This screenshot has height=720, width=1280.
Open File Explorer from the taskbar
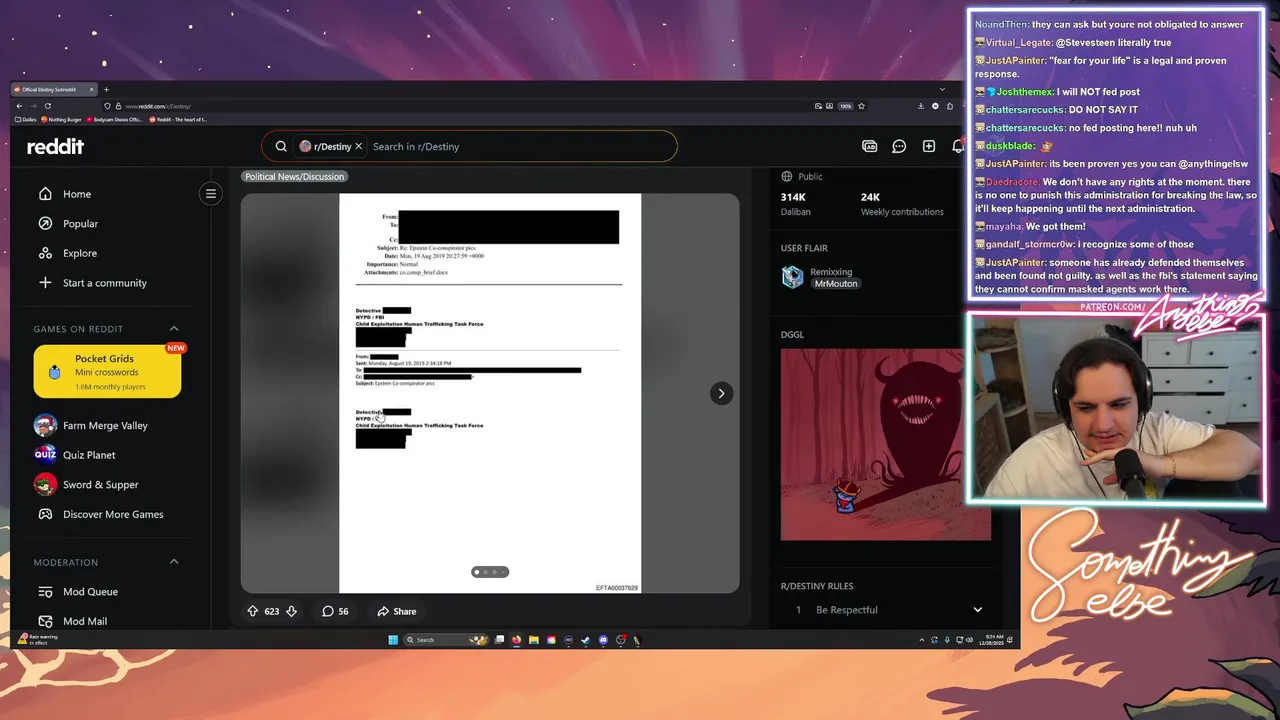click(x=533, y=640)
